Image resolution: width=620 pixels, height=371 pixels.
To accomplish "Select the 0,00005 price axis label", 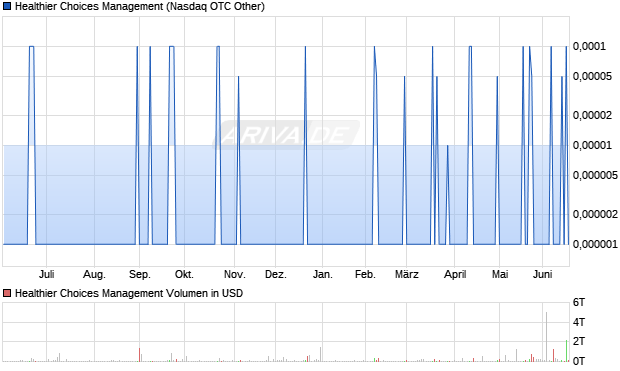I will point(592,76).
